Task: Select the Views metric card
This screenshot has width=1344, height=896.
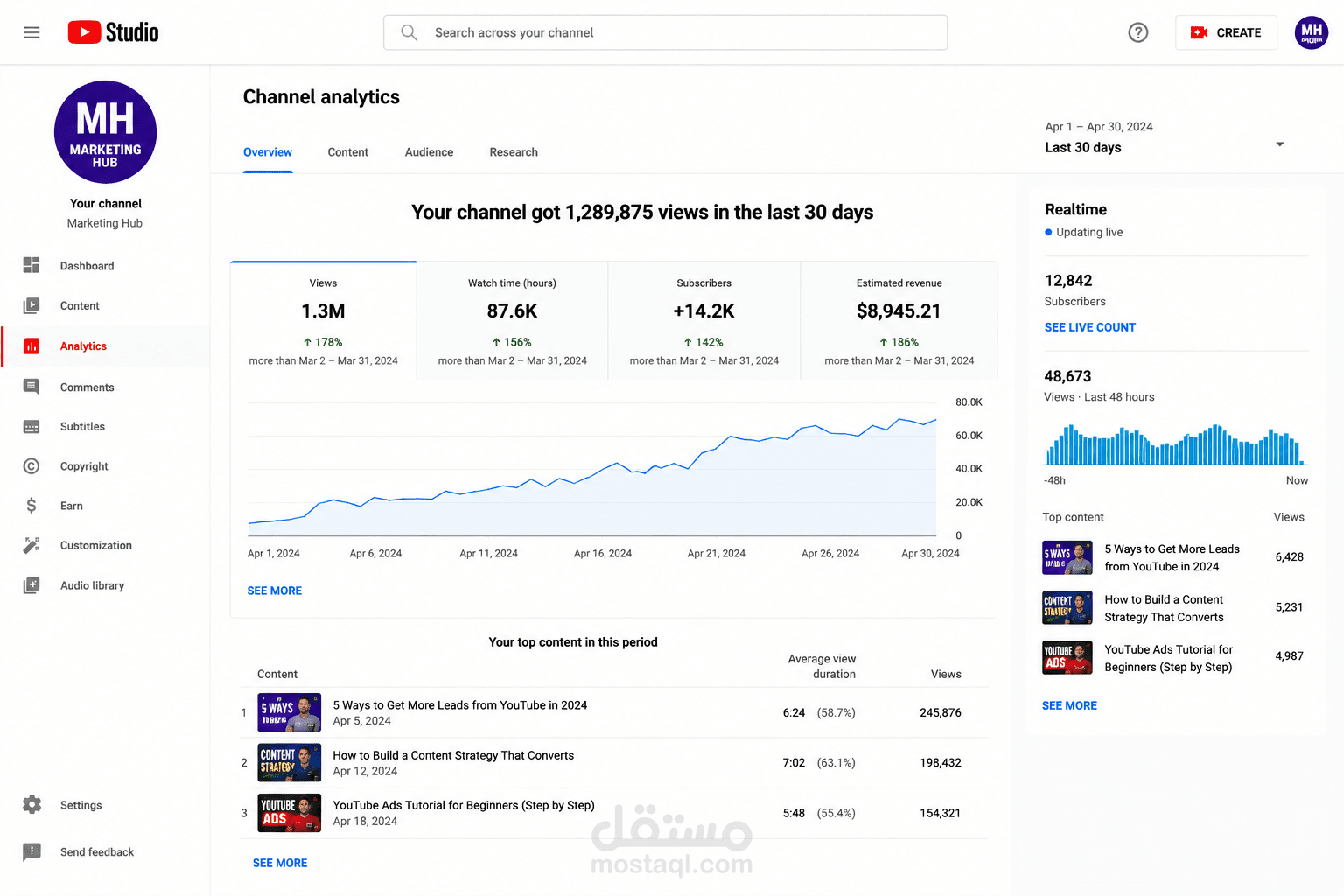Action: click(324, 320)
